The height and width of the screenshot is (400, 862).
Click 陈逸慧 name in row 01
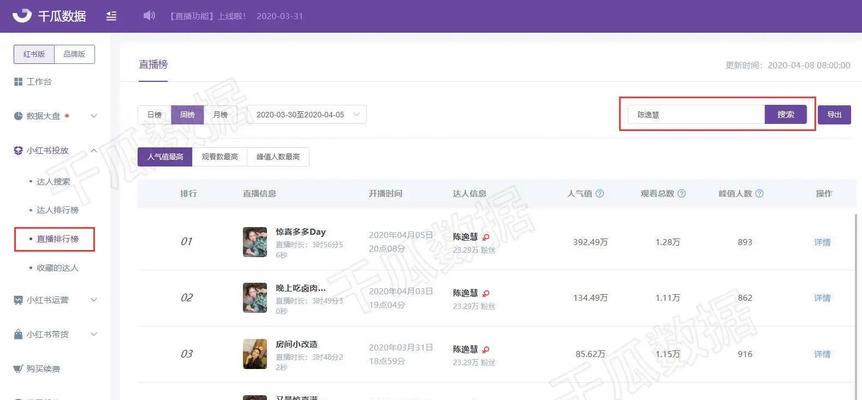[465, 237]
